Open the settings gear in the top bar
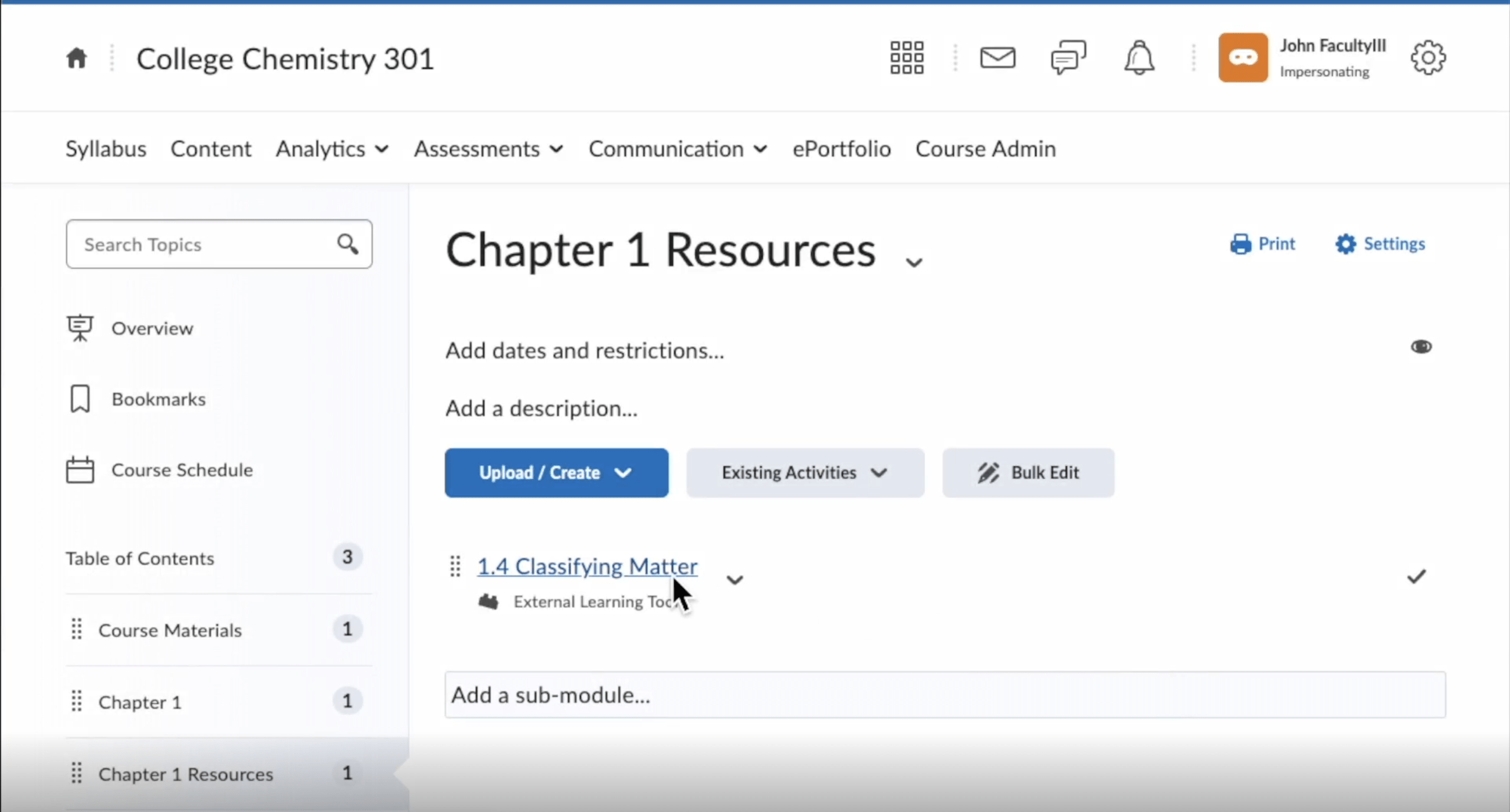The image size is (1510, 812). (1428, 57)
